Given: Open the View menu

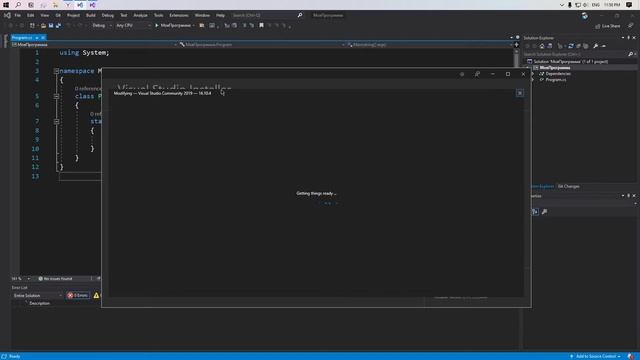Looking at the screenshot, I should [x=44, y=15].
